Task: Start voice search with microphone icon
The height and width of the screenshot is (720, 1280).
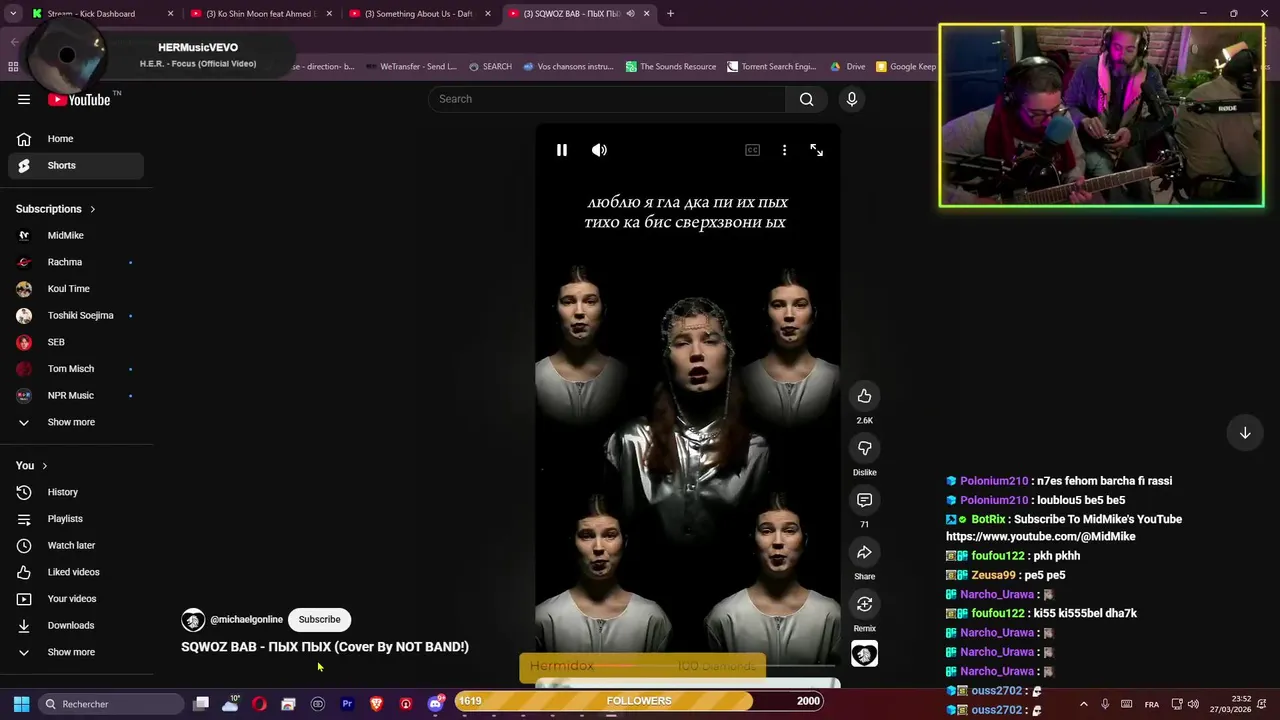Action: click(x=852, y=99)
